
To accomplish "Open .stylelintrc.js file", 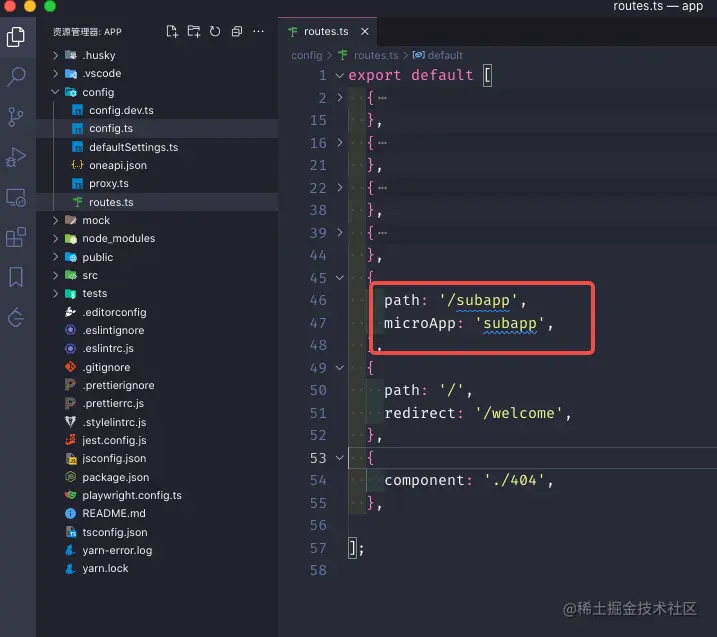I will tap(157, 422).
